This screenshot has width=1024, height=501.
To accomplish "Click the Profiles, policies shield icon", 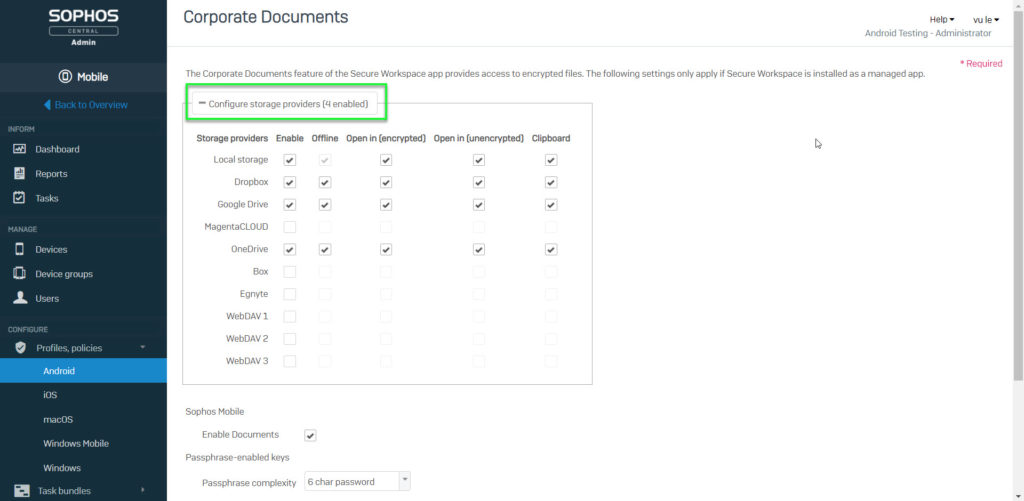I will [20, 347].
